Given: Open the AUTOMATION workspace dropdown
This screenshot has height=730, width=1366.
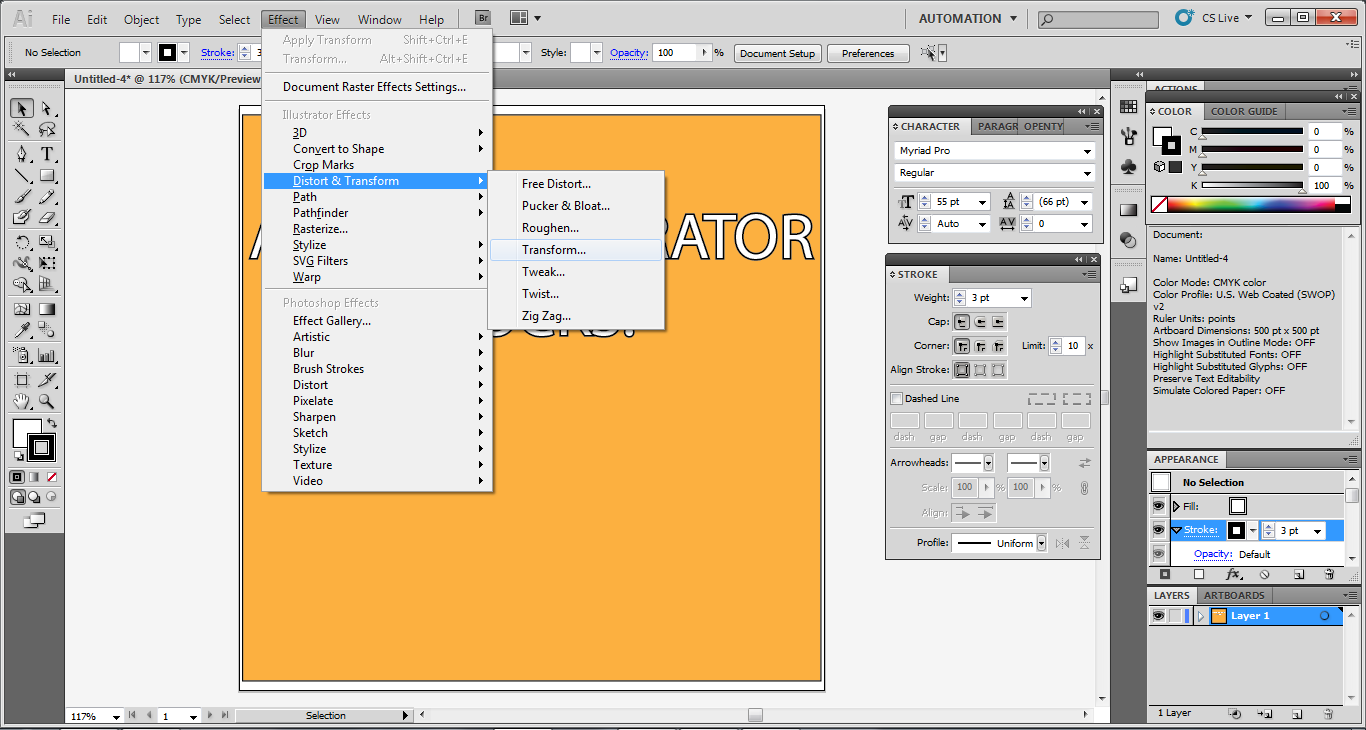Looking at the screenshot, I should tap(968, 18).
